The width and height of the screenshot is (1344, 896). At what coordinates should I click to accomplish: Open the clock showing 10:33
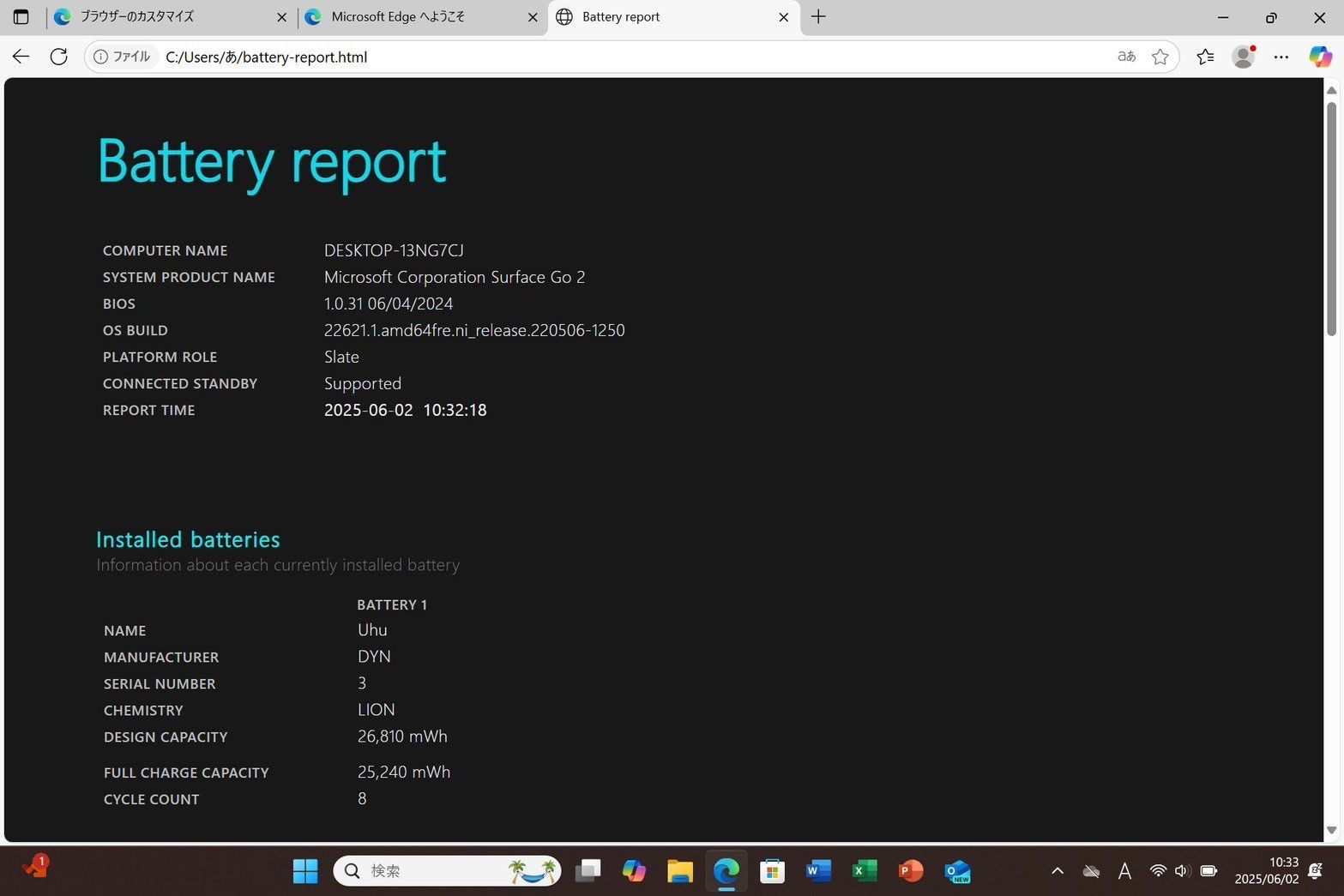1267,870
